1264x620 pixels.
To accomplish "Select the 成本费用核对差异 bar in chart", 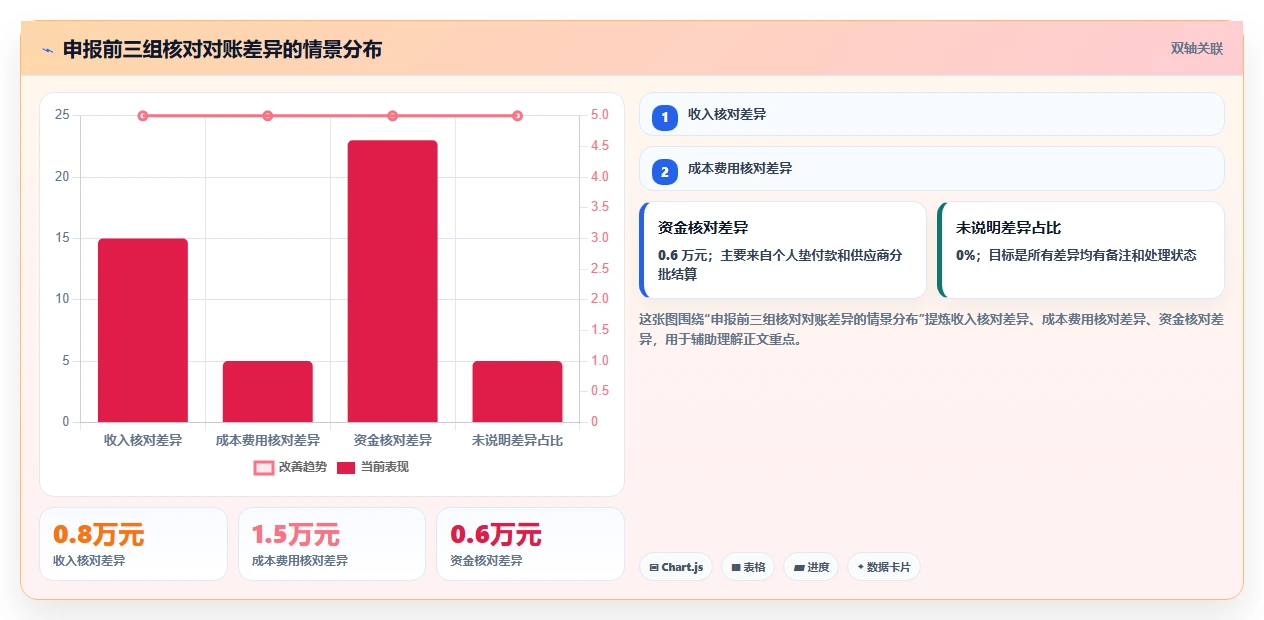I will pyautogui.click(x=268, y=391).
